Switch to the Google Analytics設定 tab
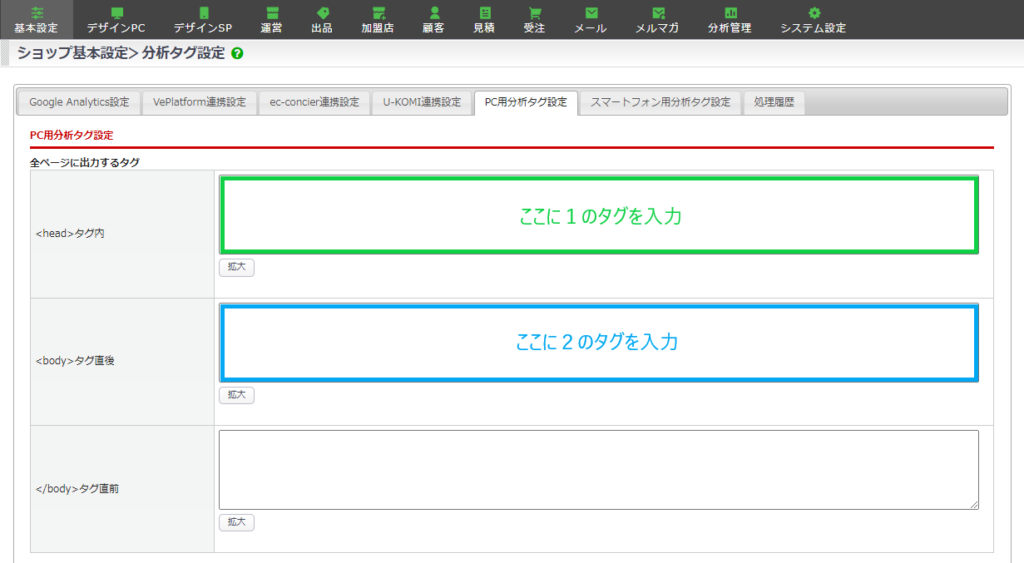 [79, 102]
